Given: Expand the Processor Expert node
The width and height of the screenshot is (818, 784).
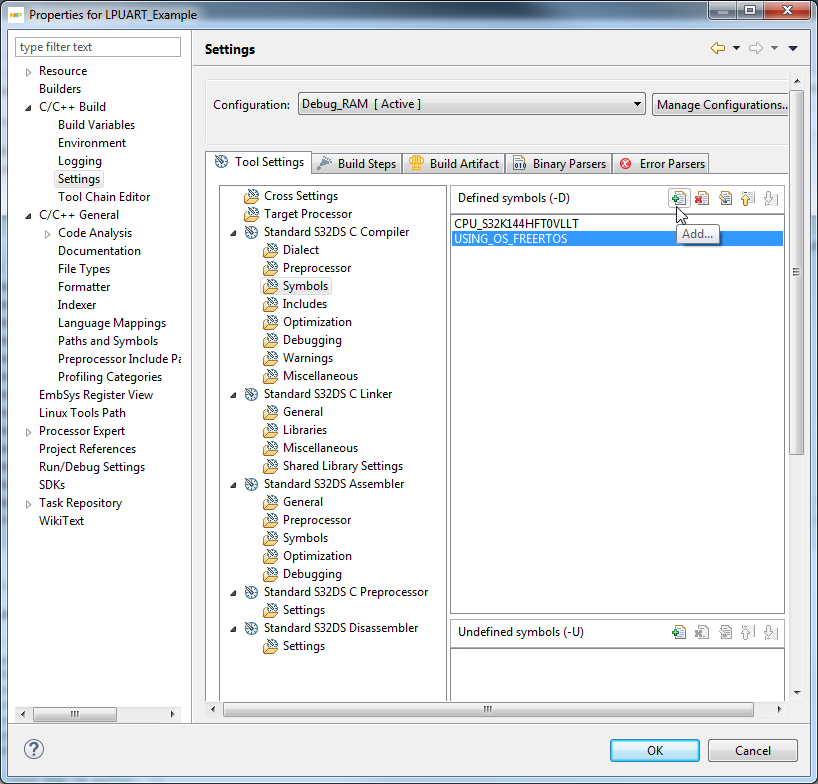Looking at the screenshot, I should 28,432.
